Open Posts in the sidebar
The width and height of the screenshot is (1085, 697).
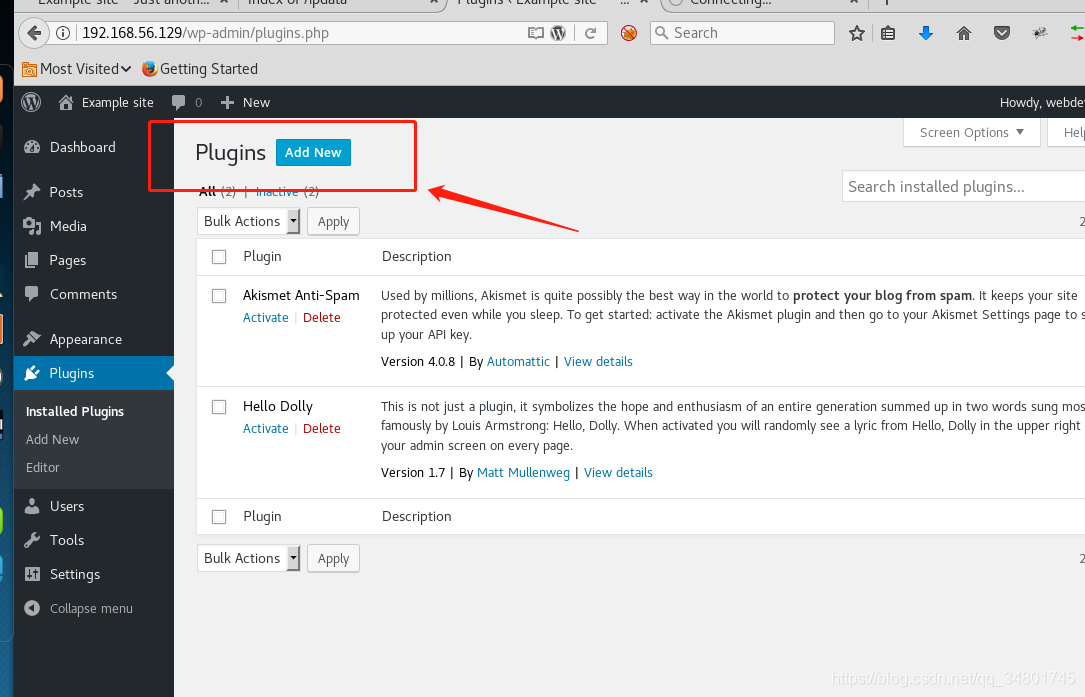(93, 192)
